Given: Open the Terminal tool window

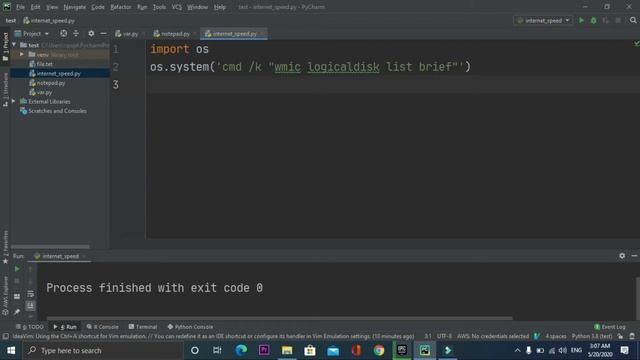Looking at the screenshot, I should click(143, 327).
